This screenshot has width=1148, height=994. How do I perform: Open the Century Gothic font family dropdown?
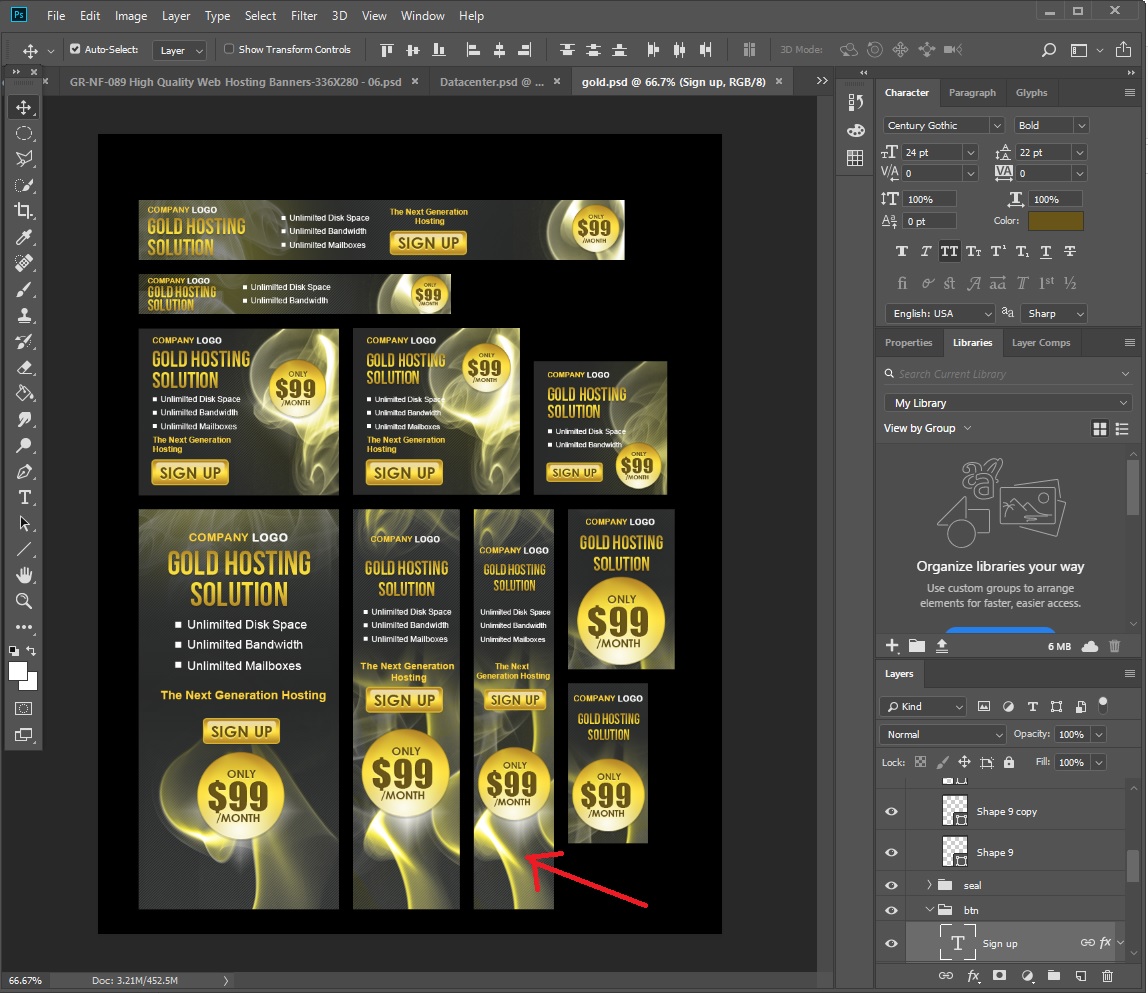coord(996,125)
